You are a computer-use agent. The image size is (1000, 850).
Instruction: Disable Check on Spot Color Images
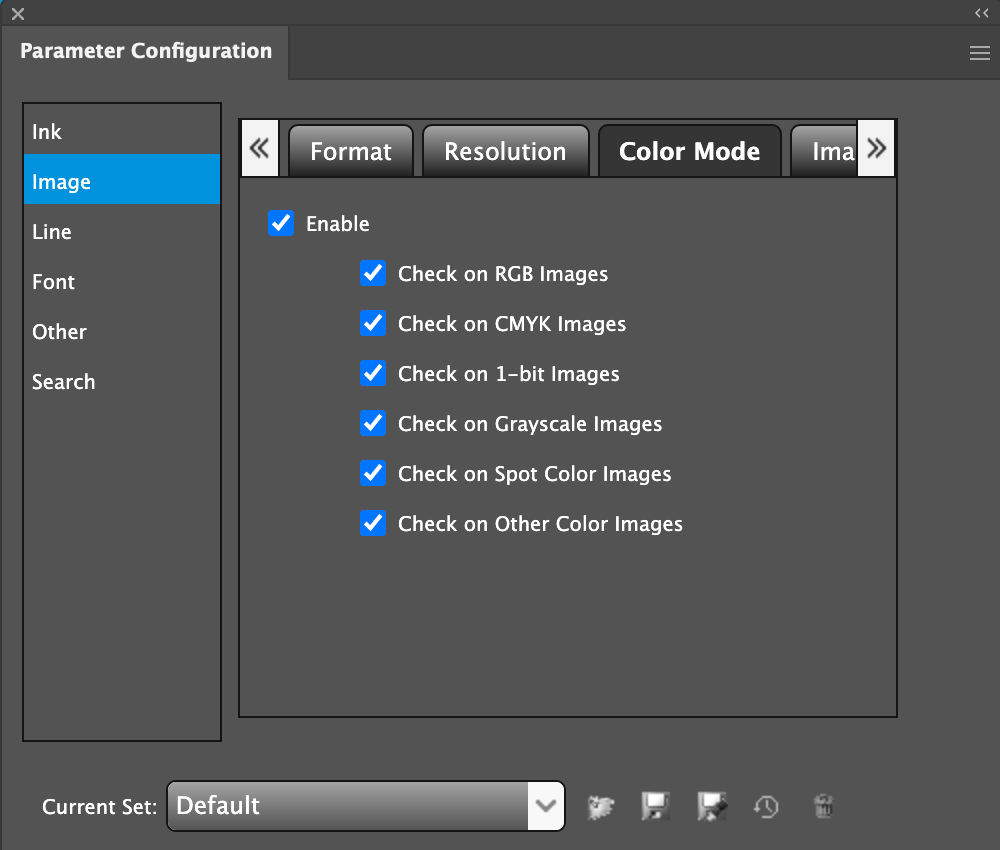373,473
